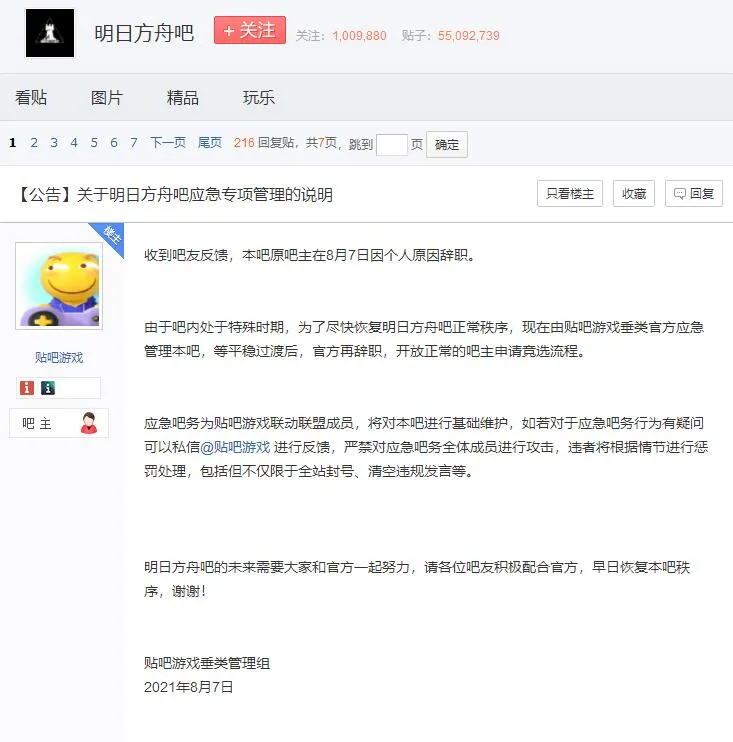Focus the page-number jump input box
Viewport: 733px width, 742px height.
tap(392, 145)
